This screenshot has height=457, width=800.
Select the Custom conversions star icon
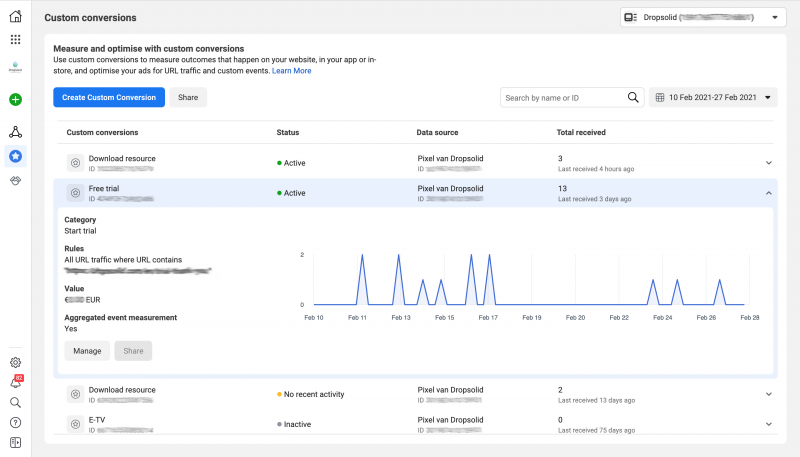pos(15,156)
